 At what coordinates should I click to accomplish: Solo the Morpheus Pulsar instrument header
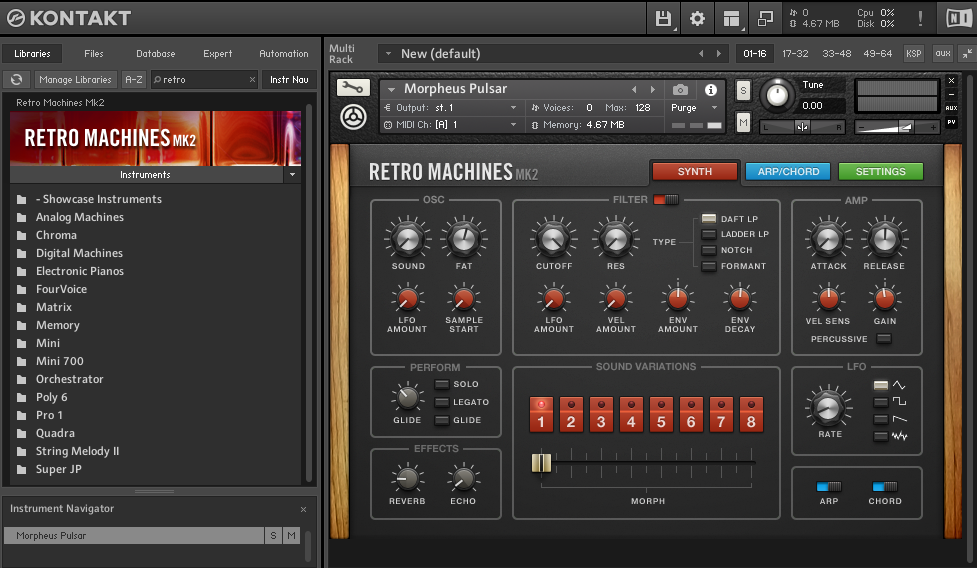point(743,91)
